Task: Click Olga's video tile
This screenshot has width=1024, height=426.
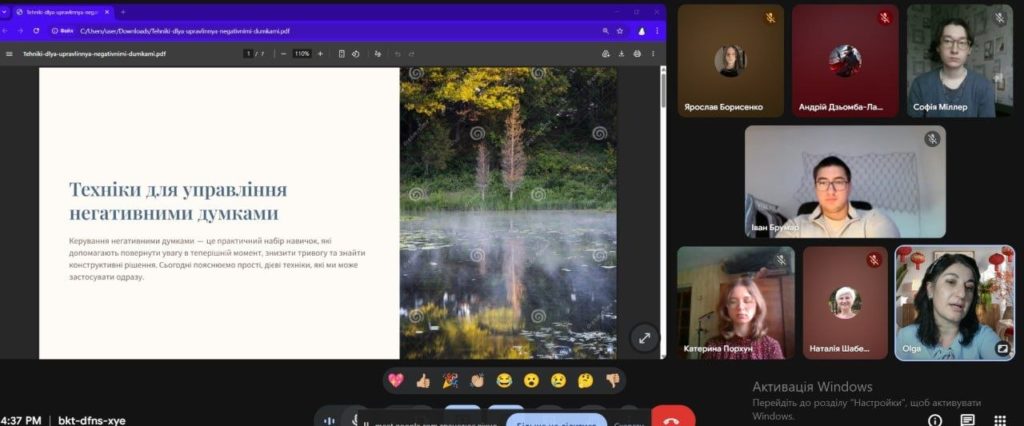Action: point(954,302)
